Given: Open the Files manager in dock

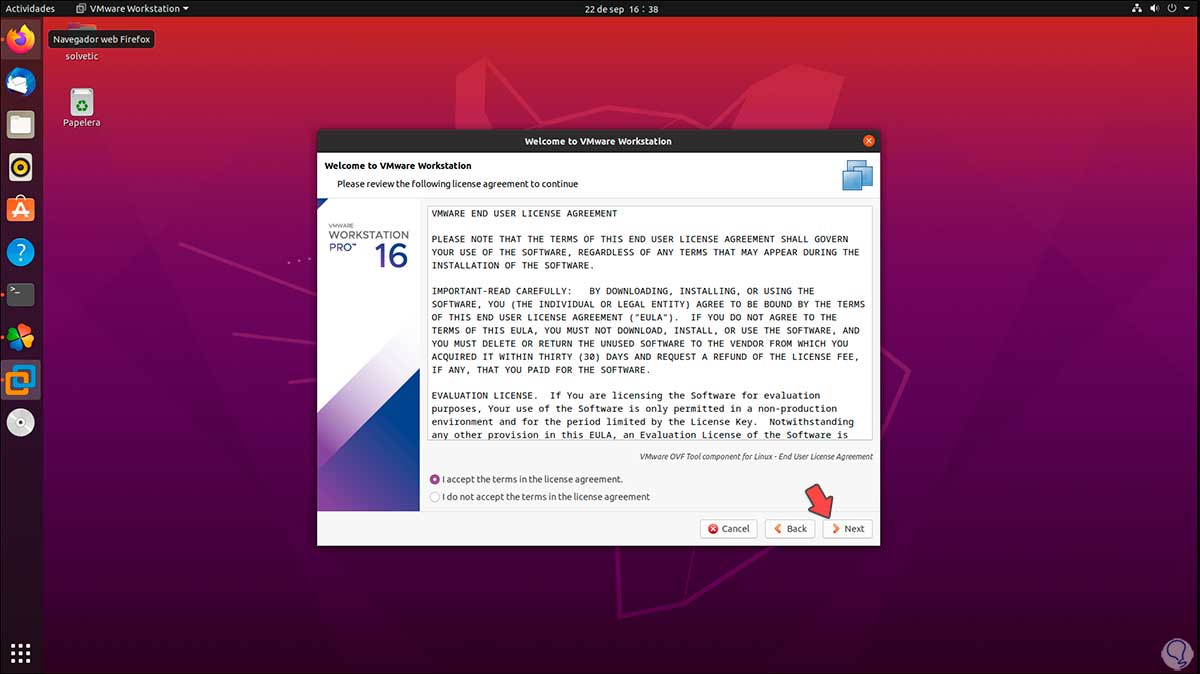Looking at the screenshot, I should 21,124.
